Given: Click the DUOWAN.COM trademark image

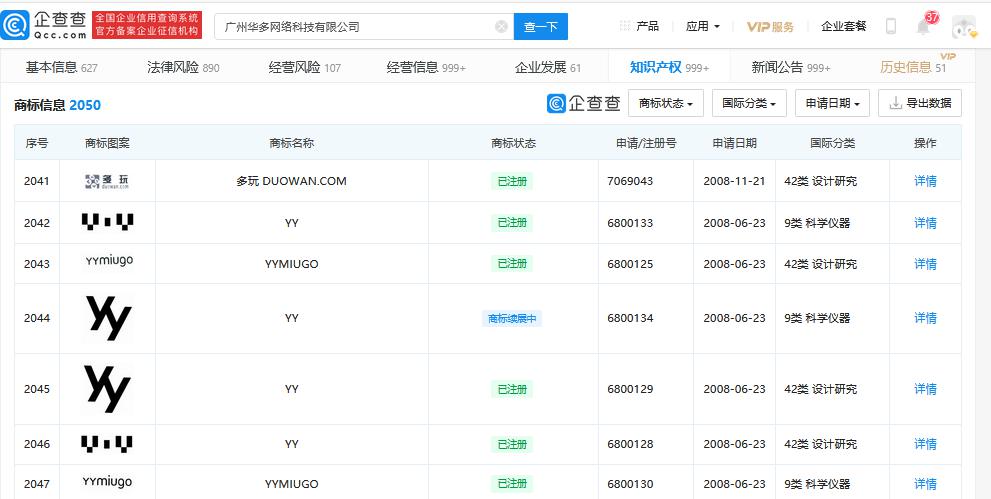Looking at the screenshot, I should coord(107,181).
